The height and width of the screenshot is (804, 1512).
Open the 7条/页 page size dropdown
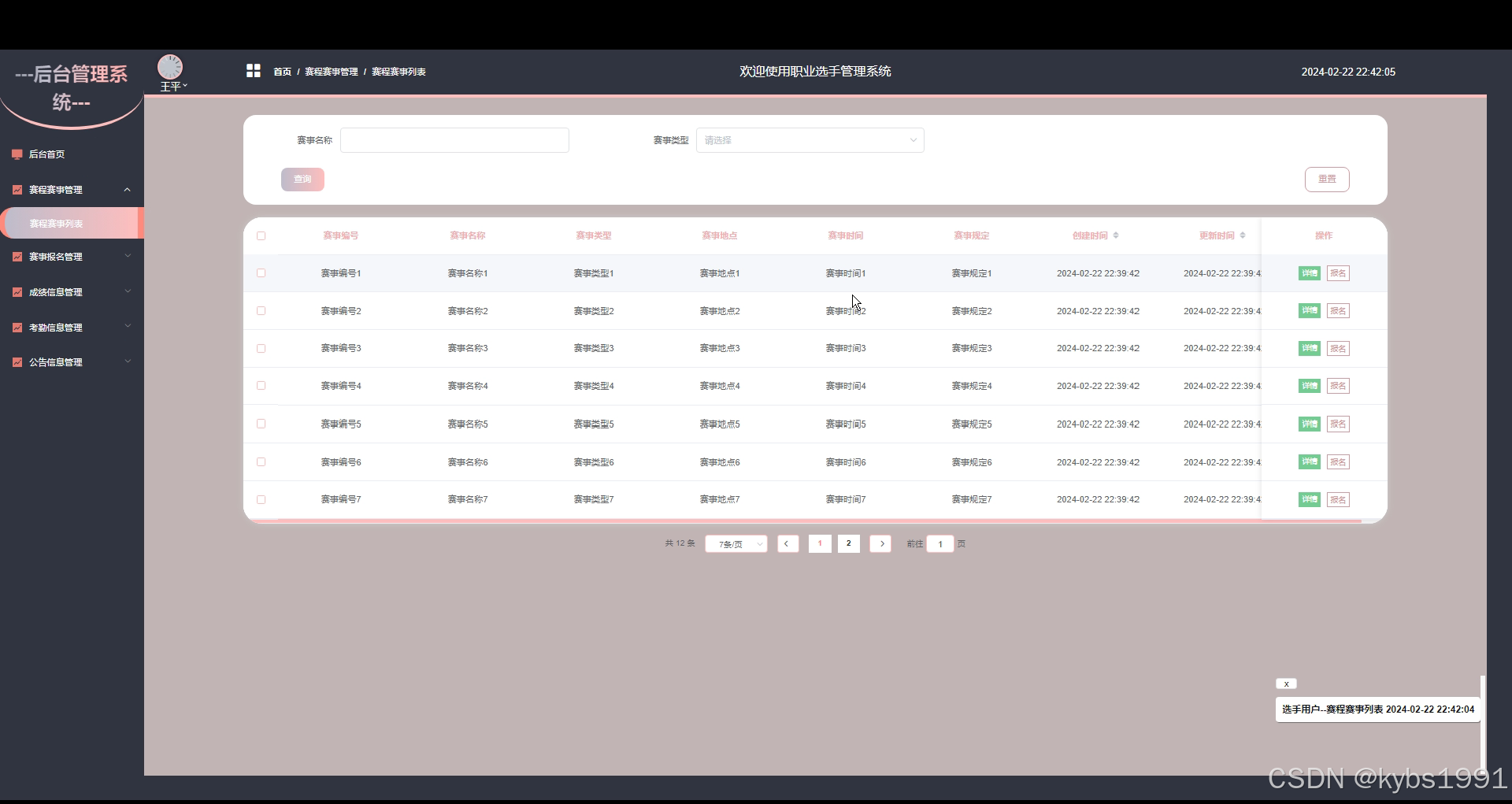pyautogui.click(x=736, y=544)
